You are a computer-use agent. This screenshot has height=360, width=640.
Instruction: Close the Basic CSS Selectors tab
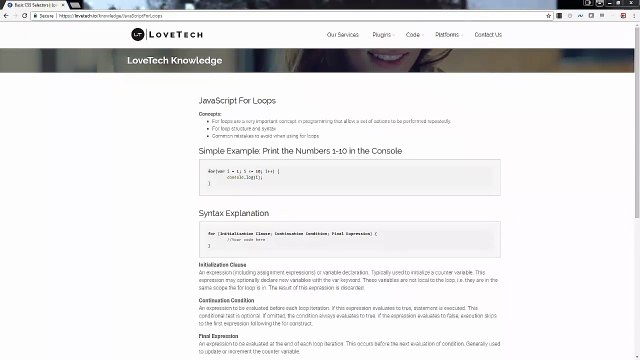pos(63,5)
